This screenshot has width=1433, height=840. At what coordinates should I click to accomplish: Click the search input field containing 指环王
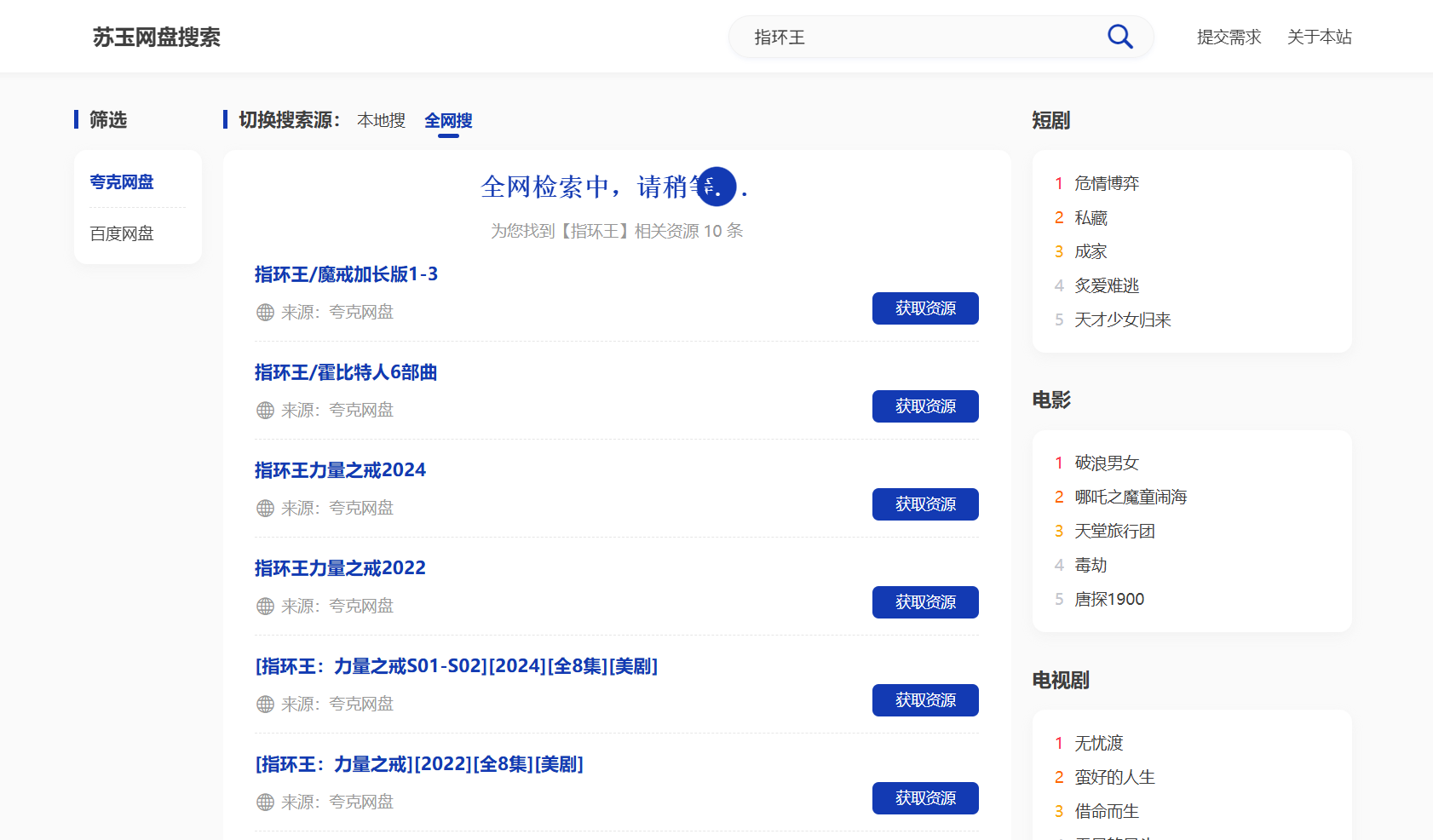[920, 37]
